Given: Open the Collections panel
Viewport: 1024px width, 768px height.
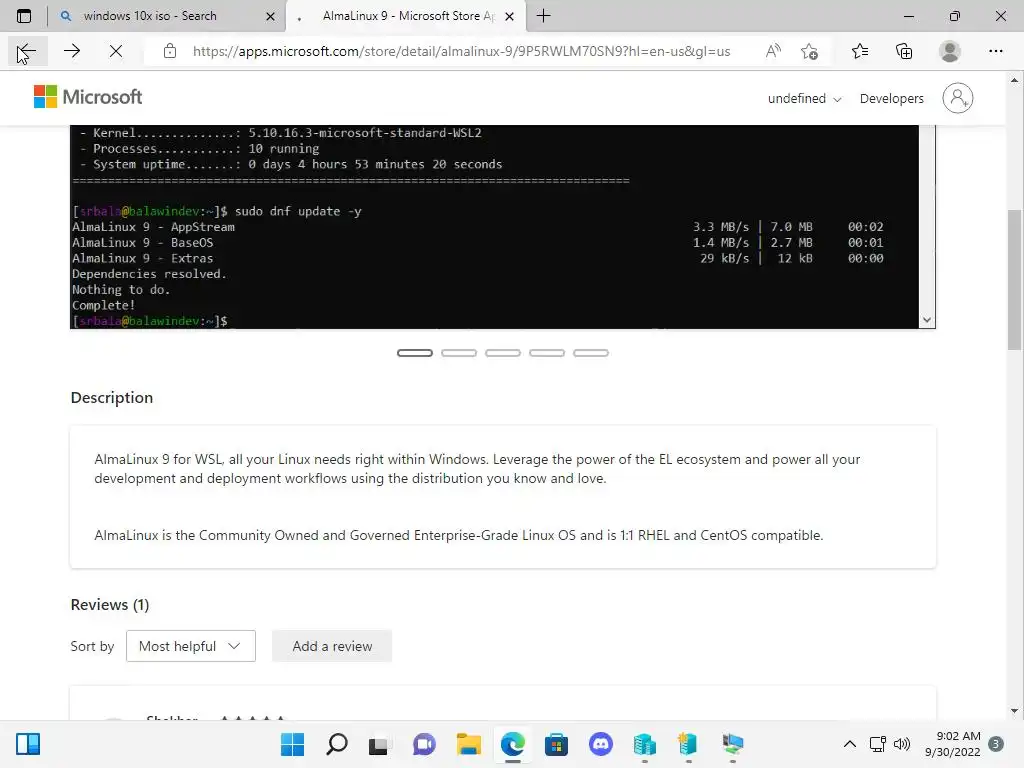Looking at the screenshot, I should [x=904, y=51].
